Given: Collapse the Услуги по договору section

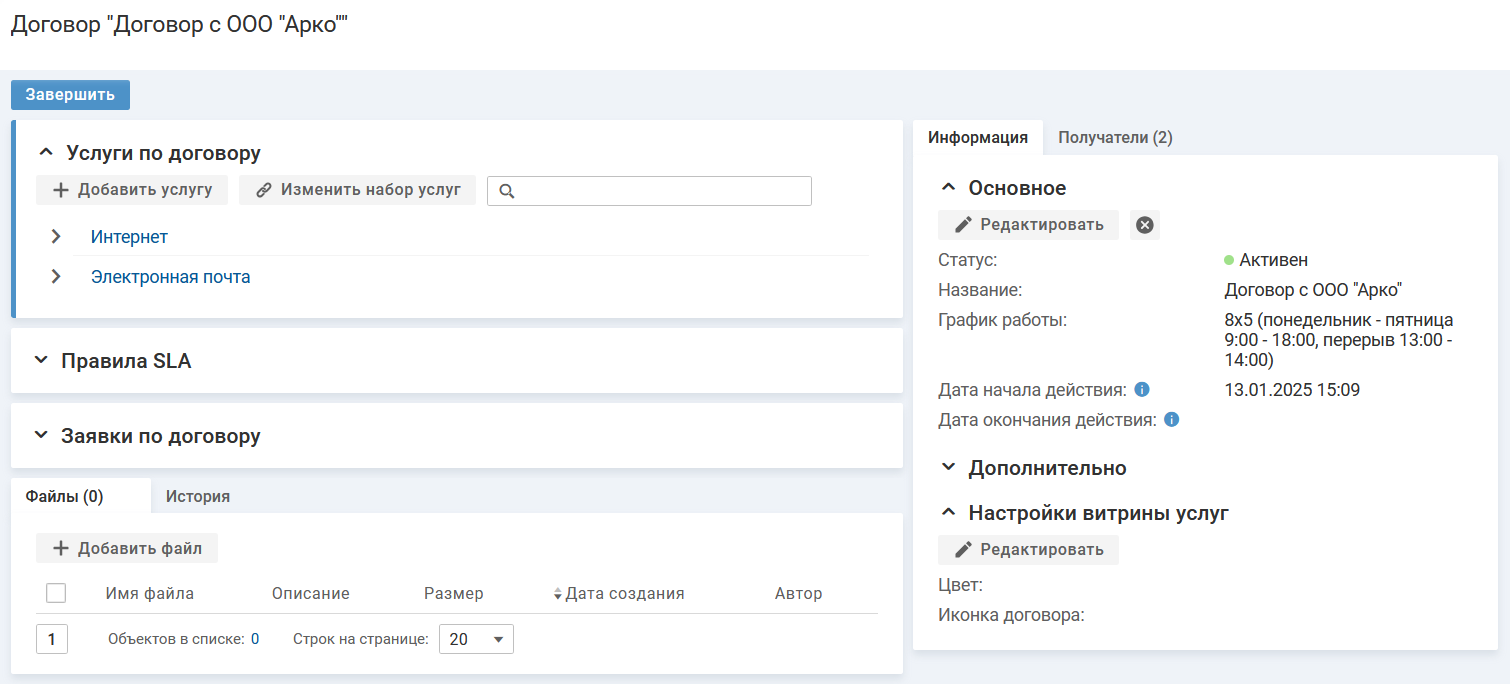Looking at the screenshot, I should click(45, 153).
